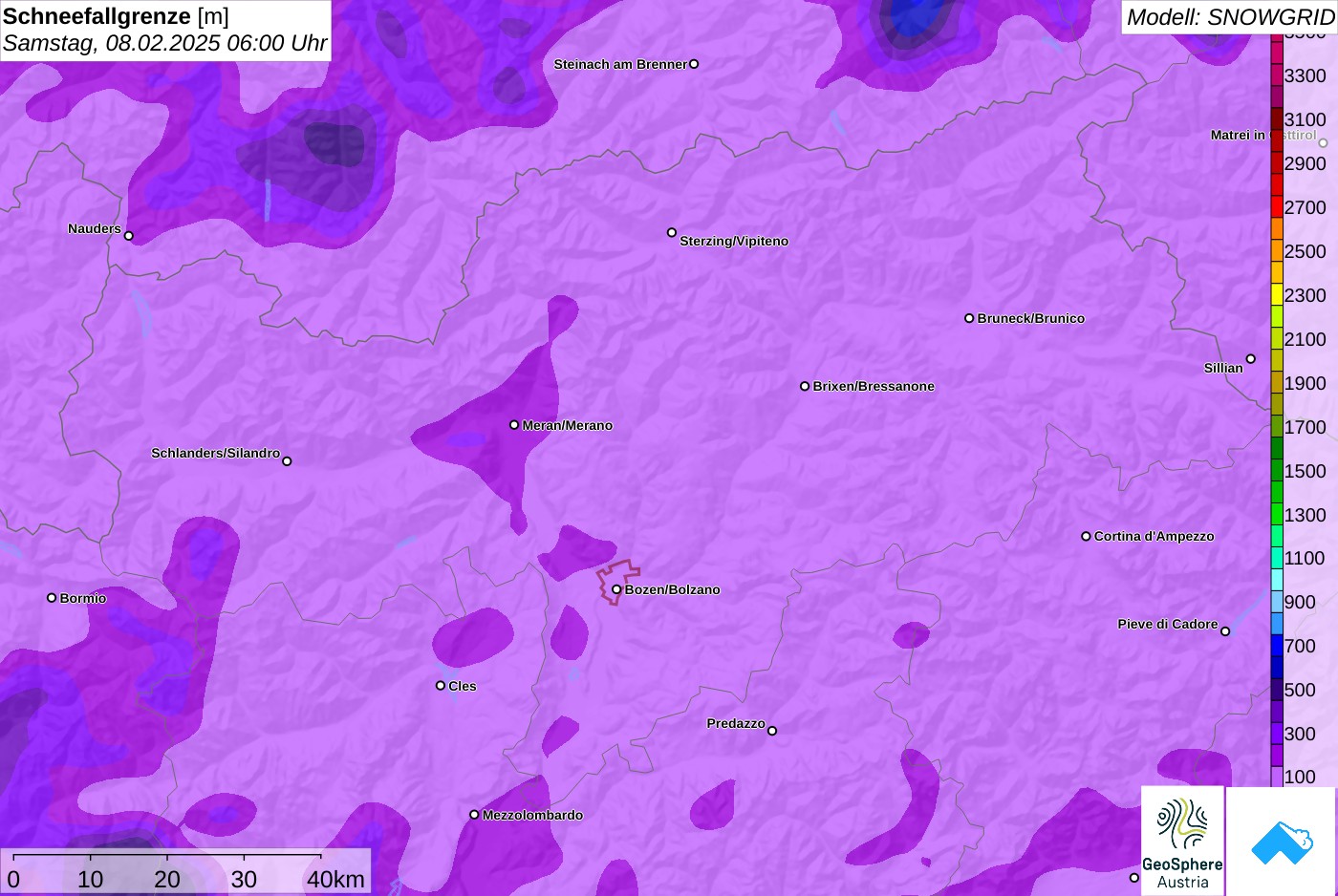This screenshot has height=896, width=1338.
Task: Click the scale bar ruler
Action: tap(167, 856)
